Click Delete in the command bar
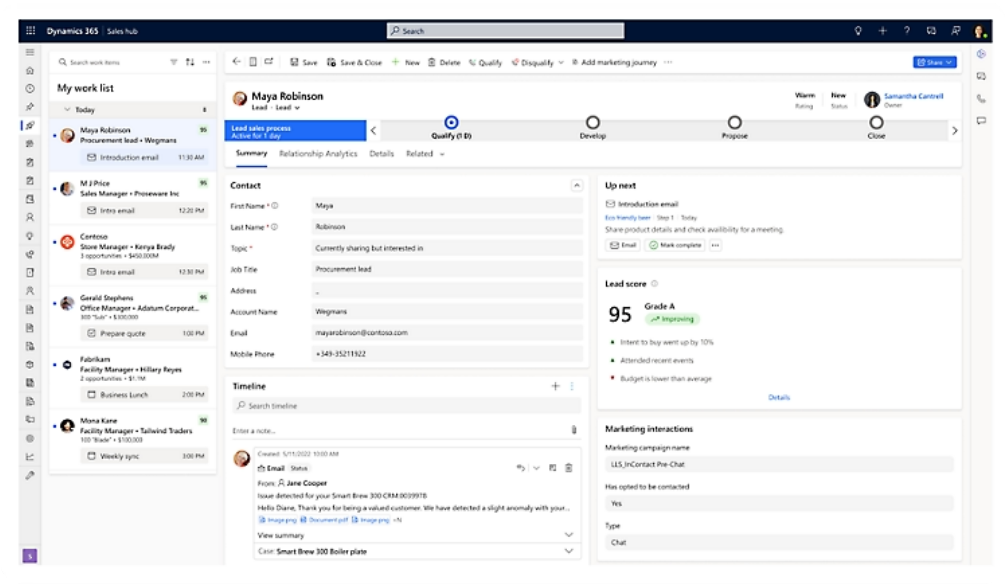Image resolution: width=1006 pixels, height=584 pixels. (x=444, y=62)
